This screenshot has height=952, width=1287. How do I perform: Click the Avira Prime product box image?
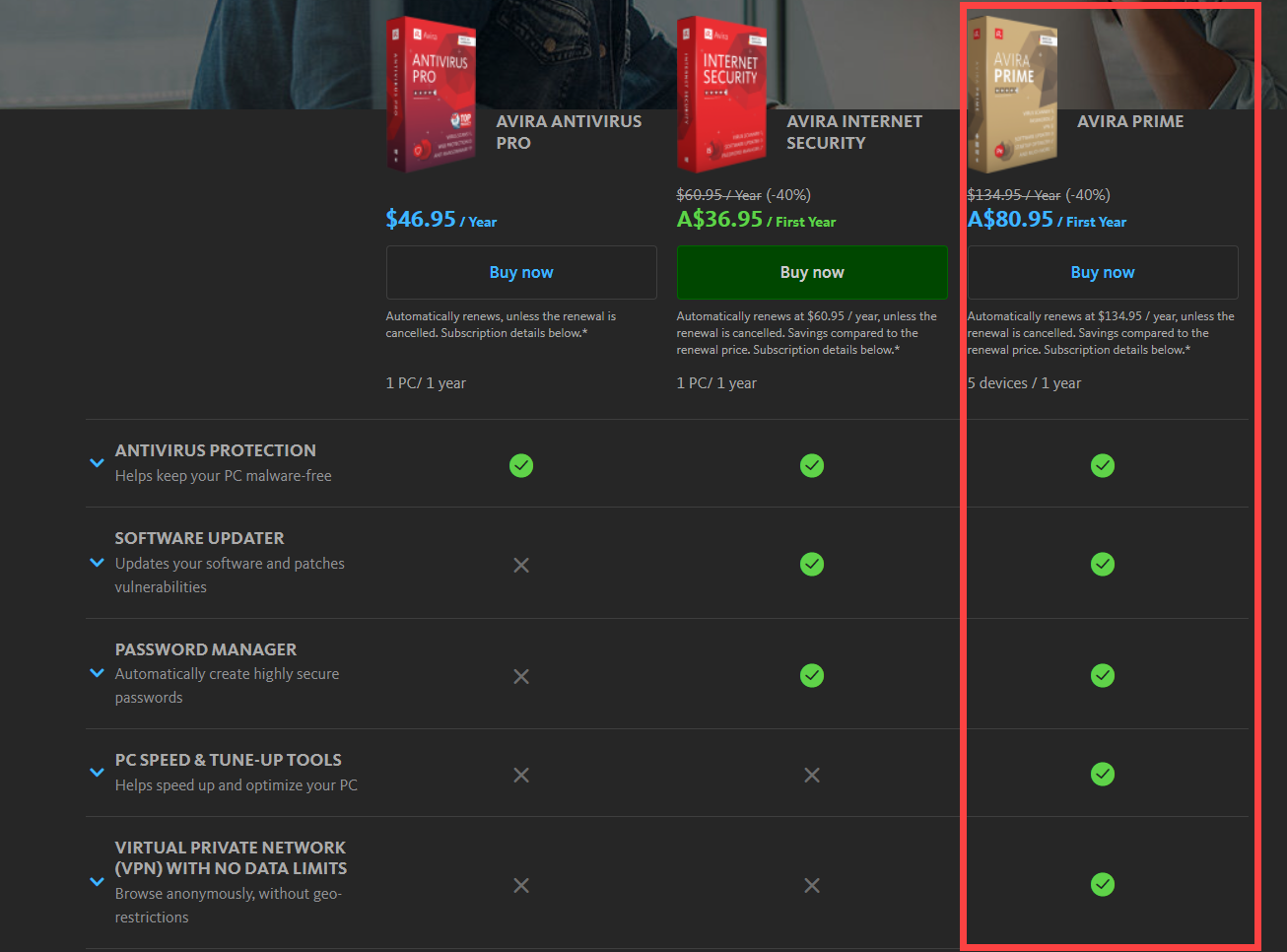[x=1012, y=94]
